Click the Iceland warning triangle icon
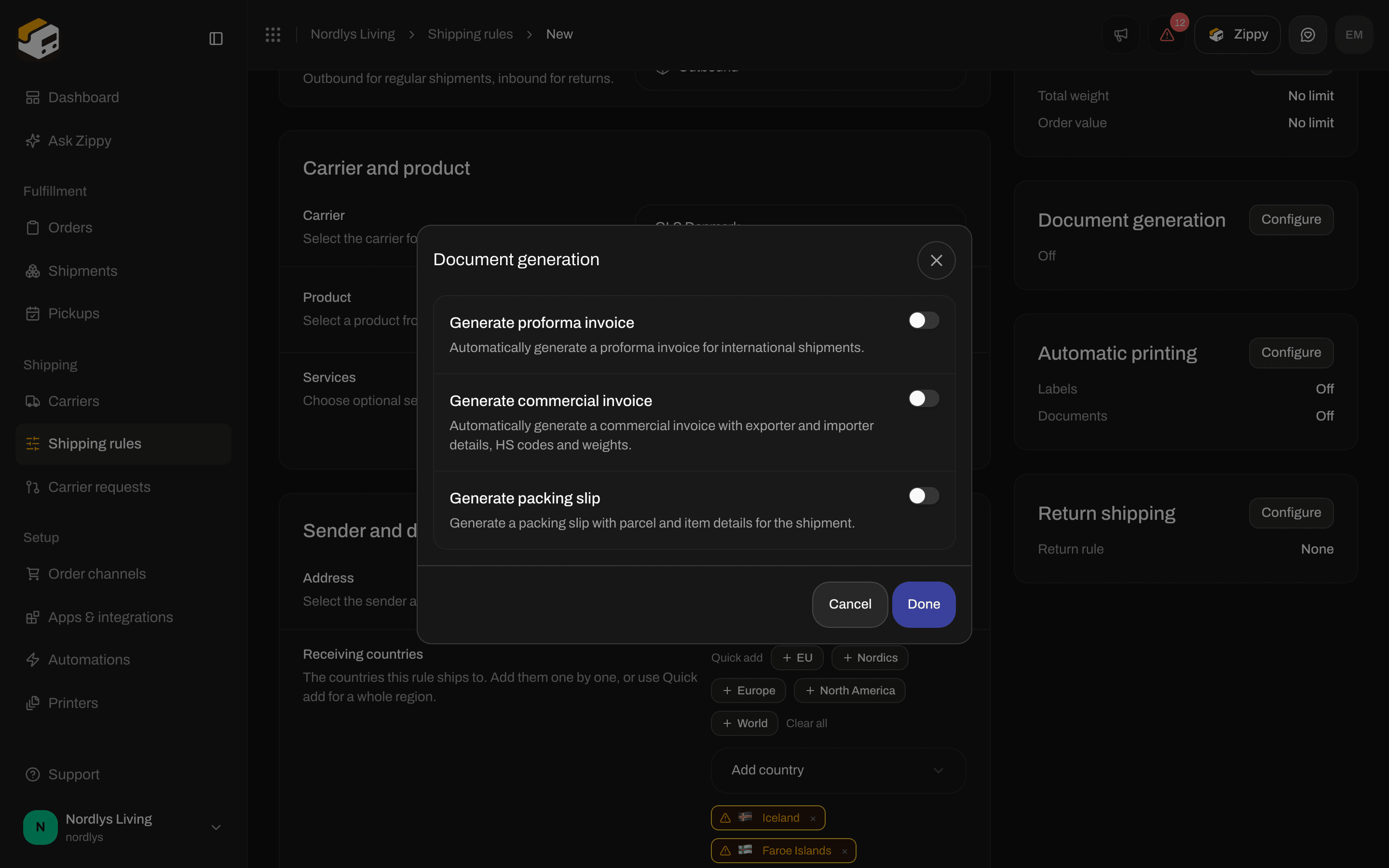 click(725, 818)
